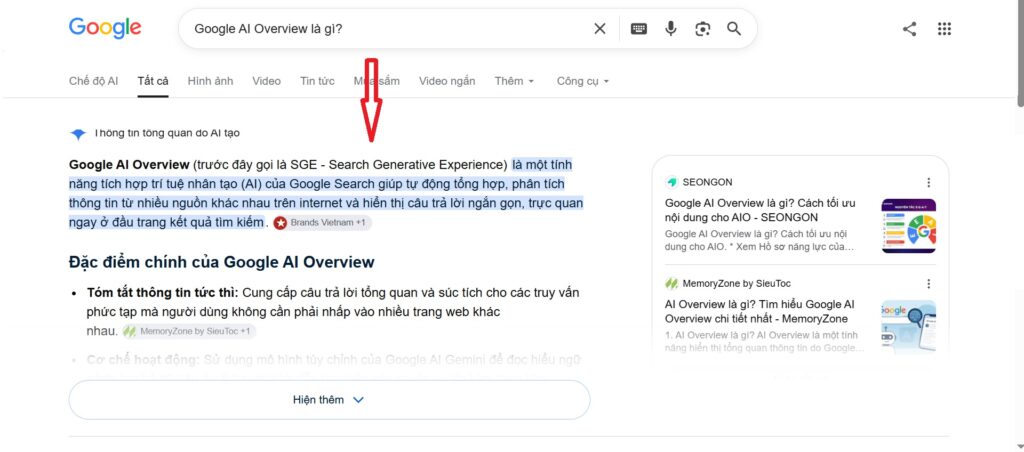Click the AI overview diamond icon
Image resolution: width=1024 pixels, height=452 pixels.
(78, 134)
